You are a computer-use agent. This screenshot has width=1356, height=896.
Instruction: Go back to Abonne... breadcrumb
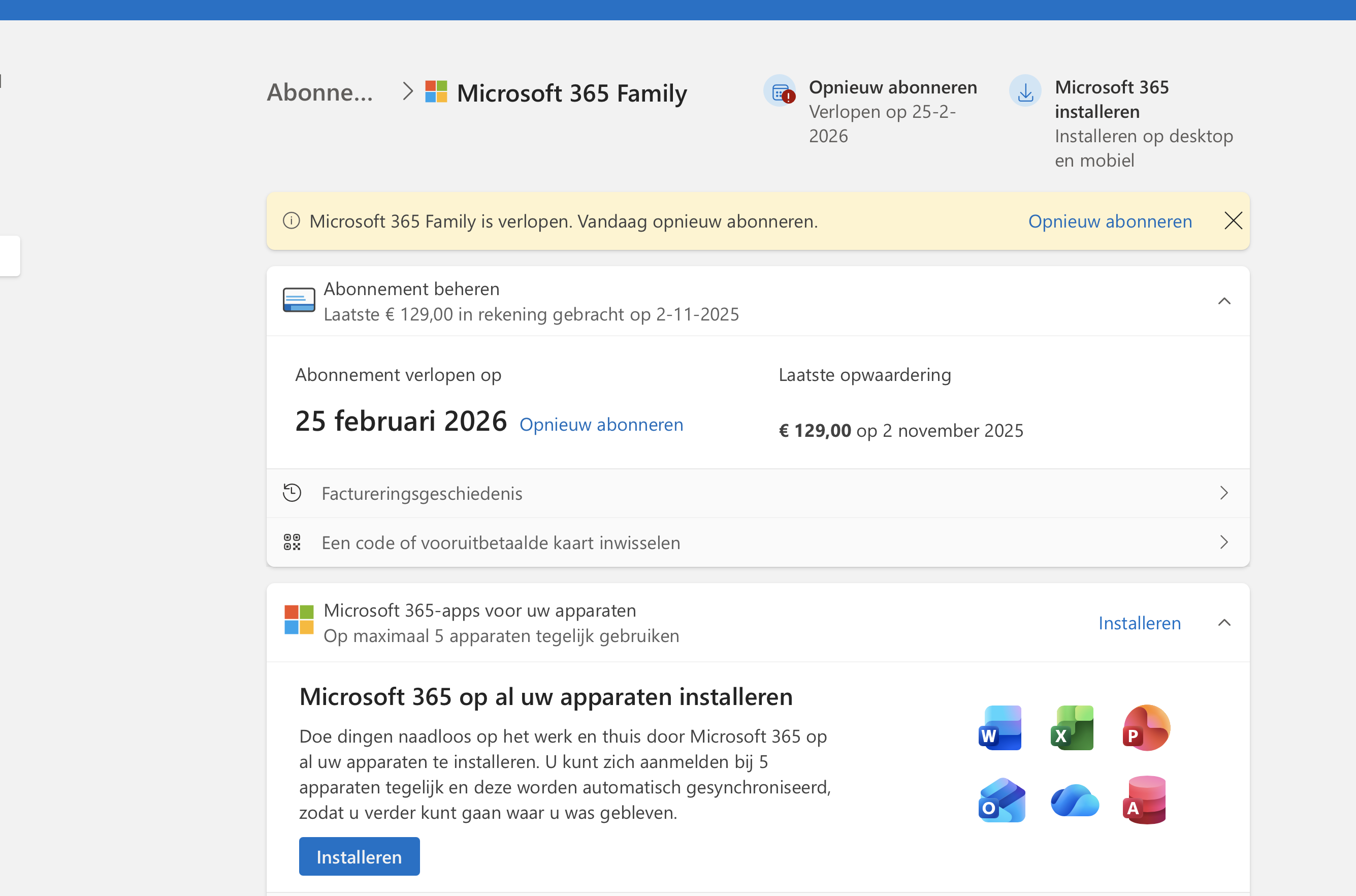coord(320,92)
